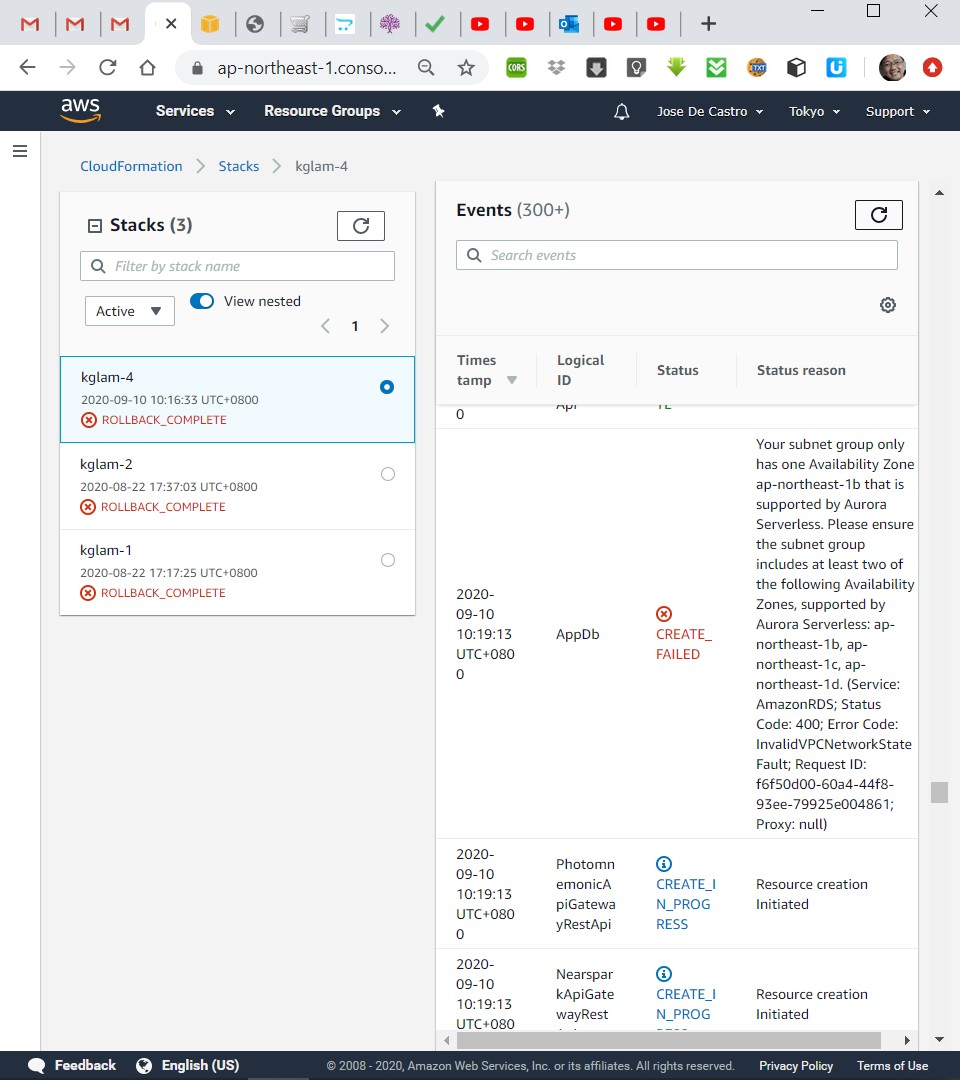Open the 3D cube extension icon
This screenshot has height=1080, width=960.
pyautogui.click(x=796, y=68)
